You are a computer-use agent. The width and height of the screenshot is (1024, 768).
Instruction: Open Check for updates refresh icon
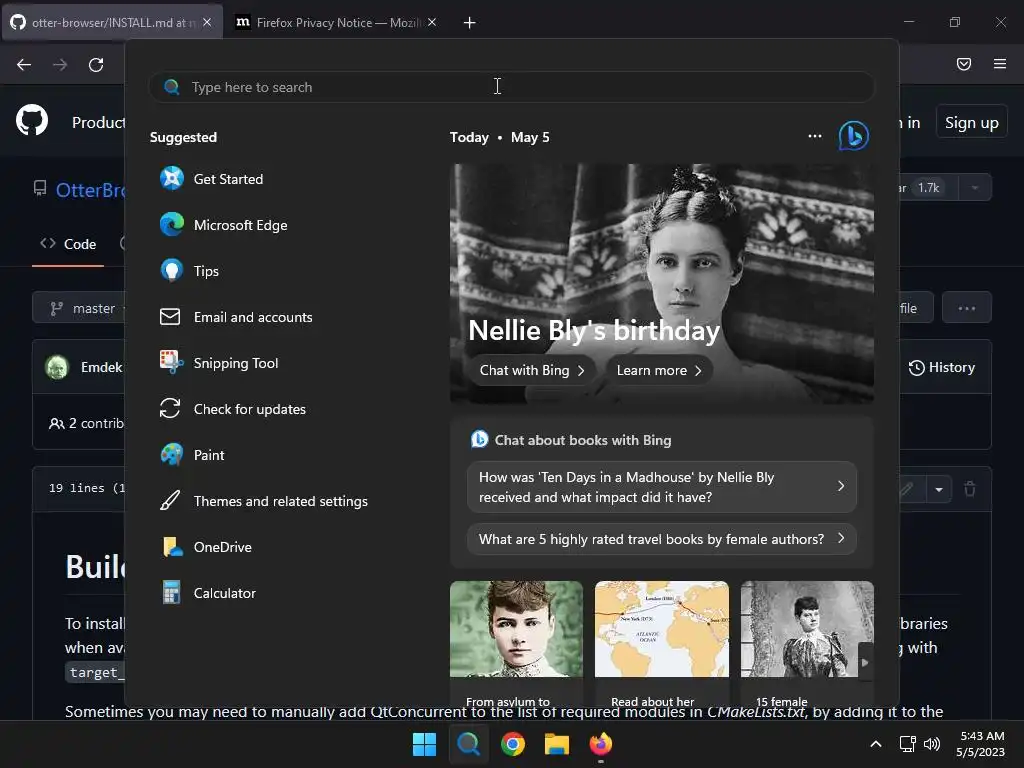point(170,409)
